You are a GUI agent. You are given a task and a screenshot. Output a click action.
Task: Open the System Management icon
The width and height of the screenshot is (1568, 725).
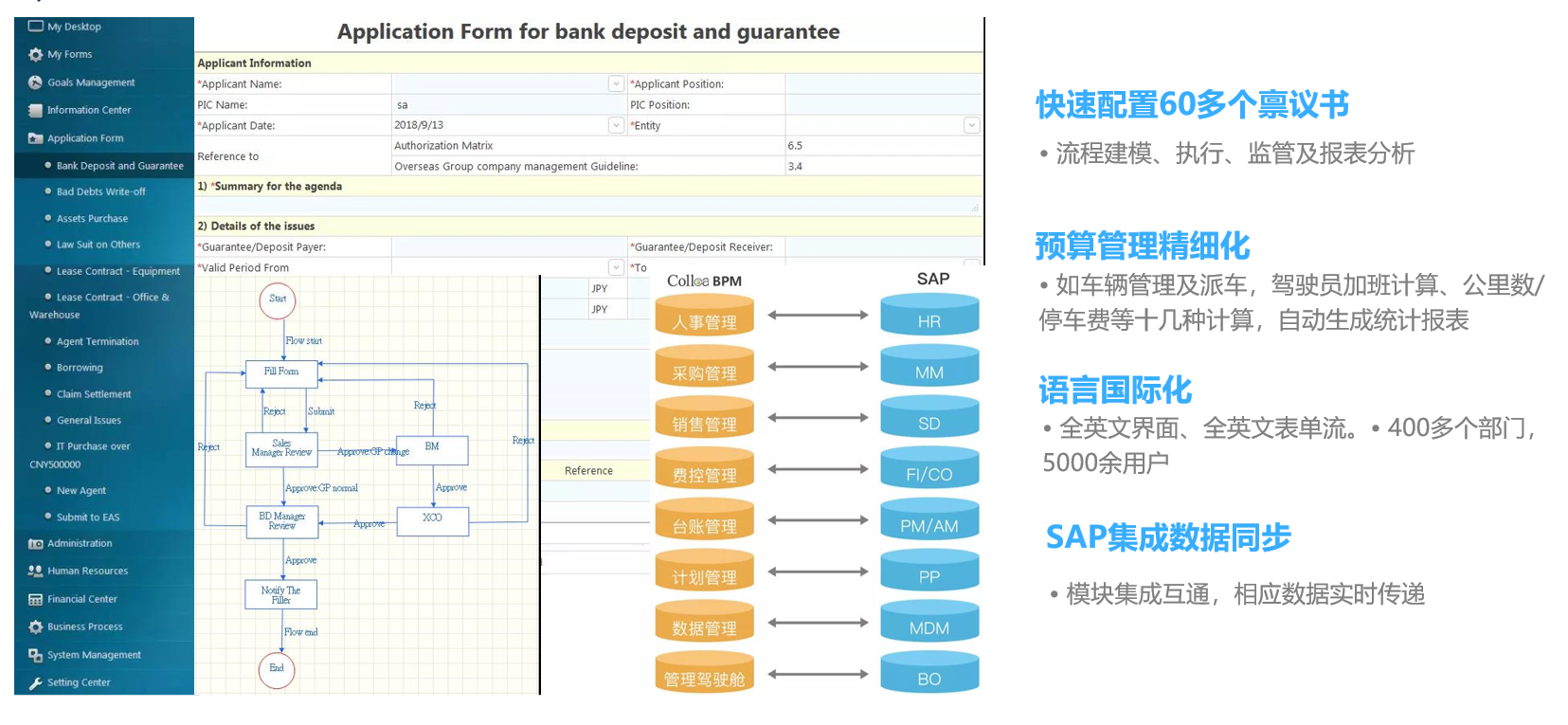click(35, 655)
